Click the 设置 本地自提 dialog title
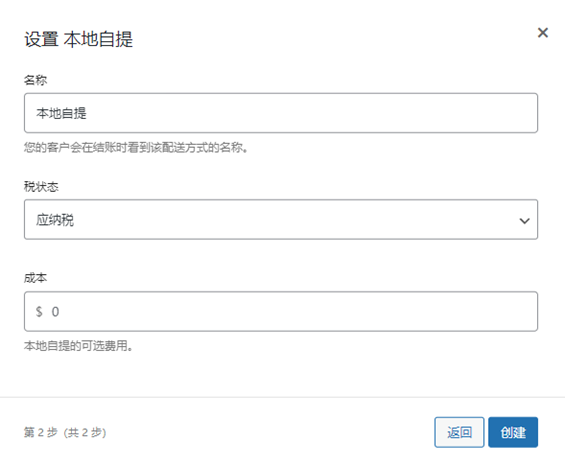The height and width of the screenshot is (465, 565). [79, 39]
